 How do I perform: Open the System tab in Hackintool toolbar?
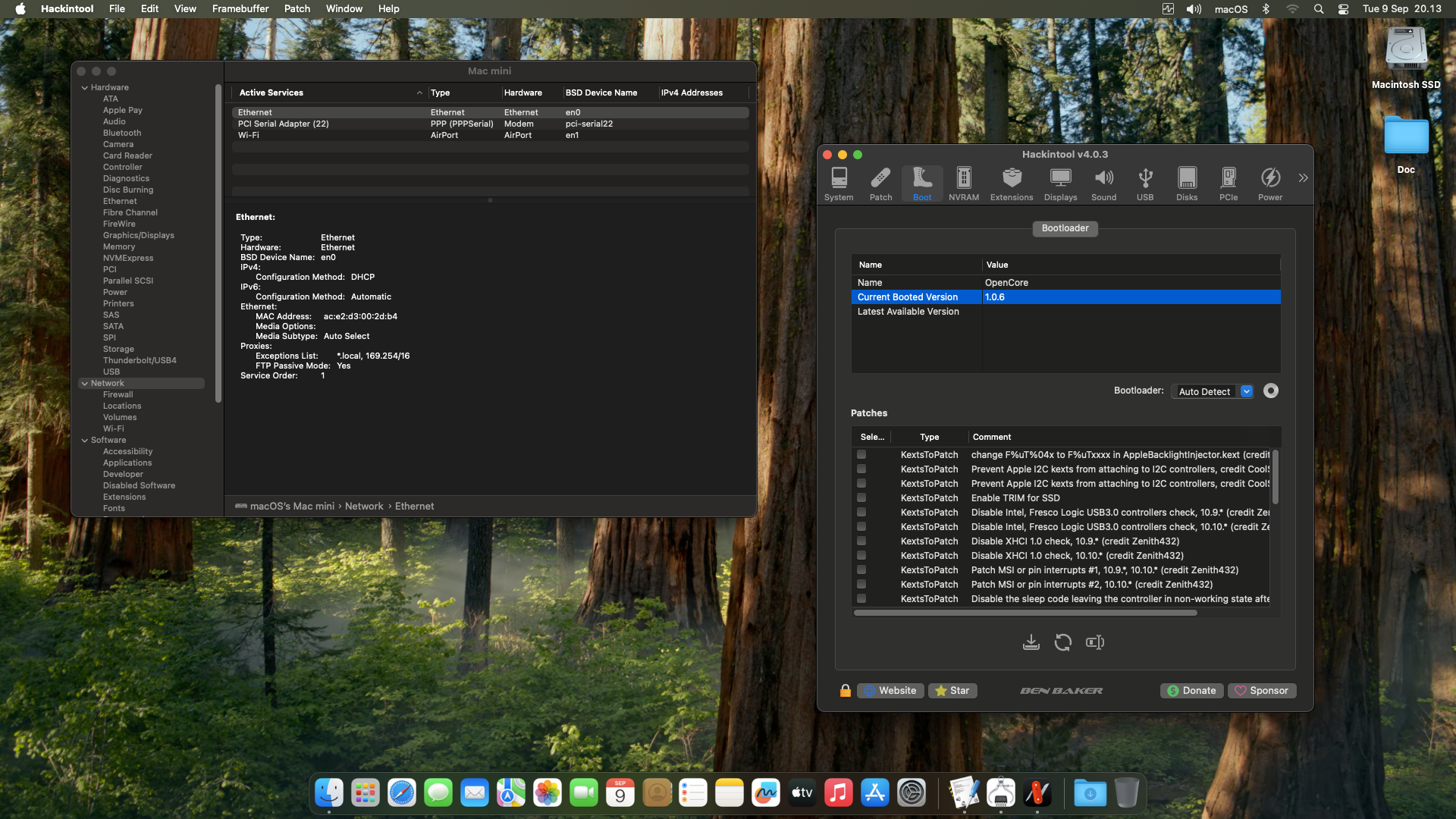[x=839, y=184]
